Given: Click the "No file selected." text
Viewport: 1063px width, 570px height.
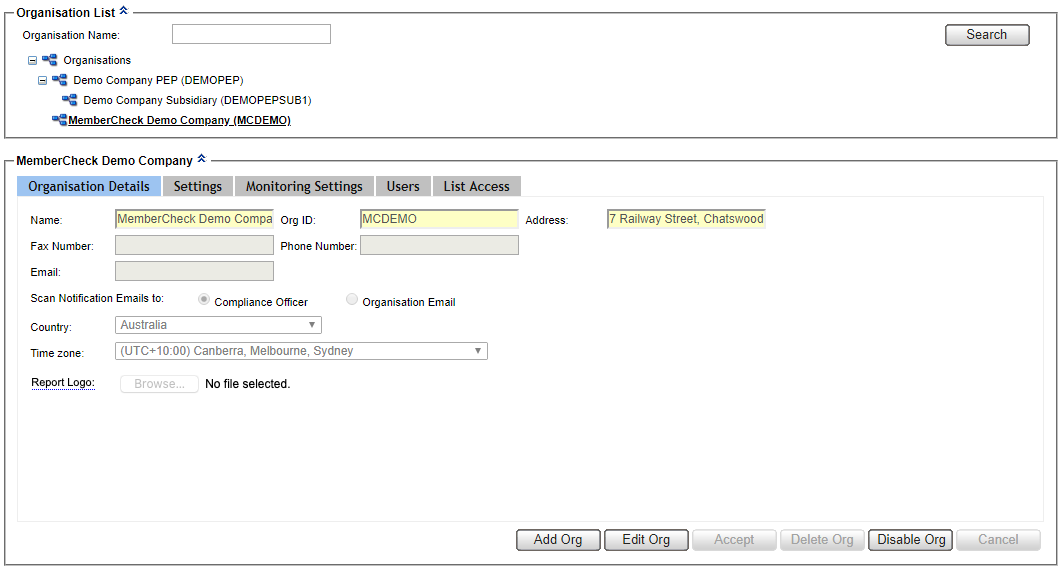Looking at the screenshot, I should tap(247, 384).
